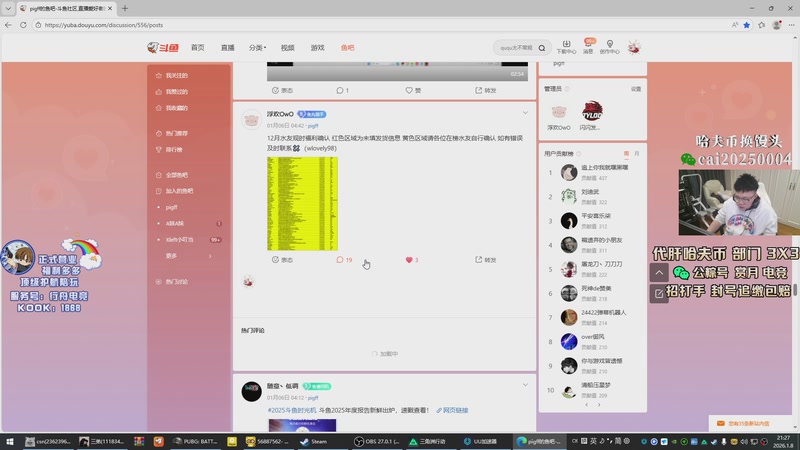The image size is (800, 450).
Task: Open the 下载中心 download center icon
Action: point(566,47)
